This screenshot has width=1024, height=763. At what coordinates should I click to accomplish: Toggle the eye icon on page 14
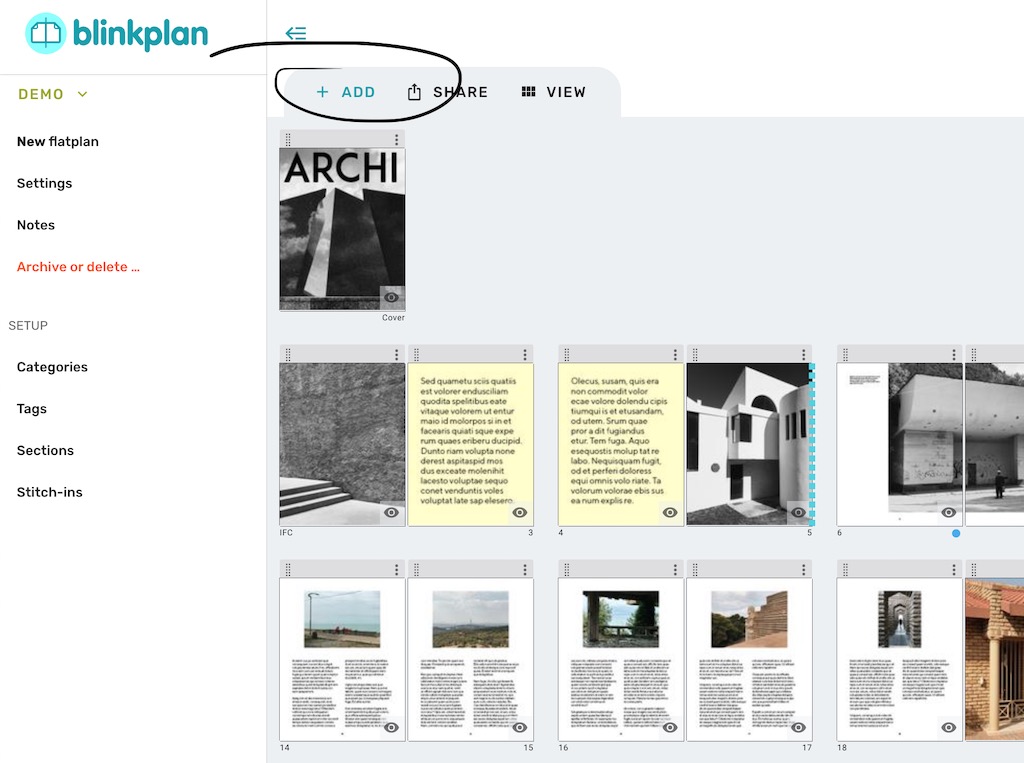pos(393,727)
